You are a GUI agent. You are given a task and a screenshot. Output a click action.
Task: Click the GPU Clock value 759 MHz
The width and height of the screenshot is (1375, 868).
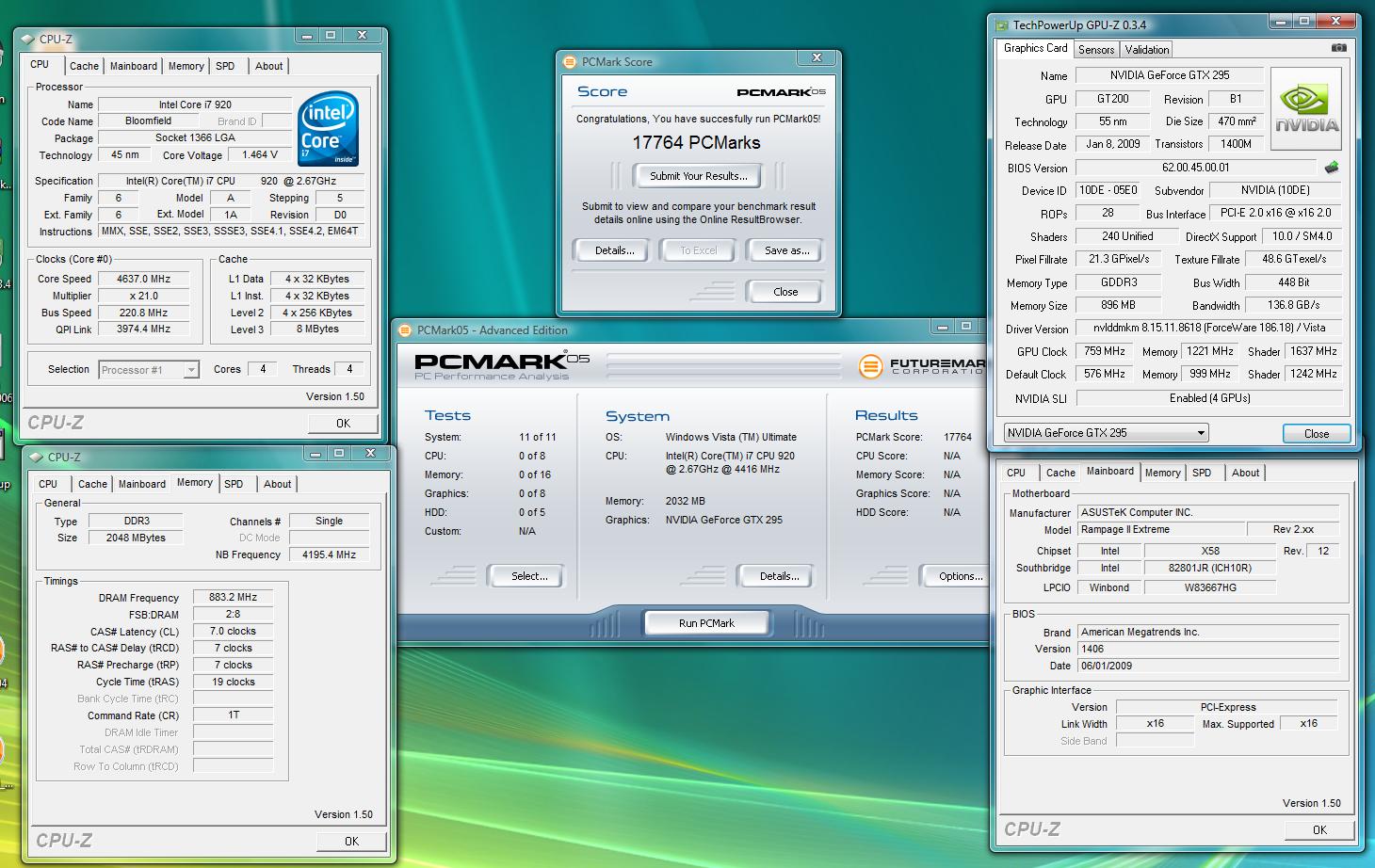coord(1104,351)
